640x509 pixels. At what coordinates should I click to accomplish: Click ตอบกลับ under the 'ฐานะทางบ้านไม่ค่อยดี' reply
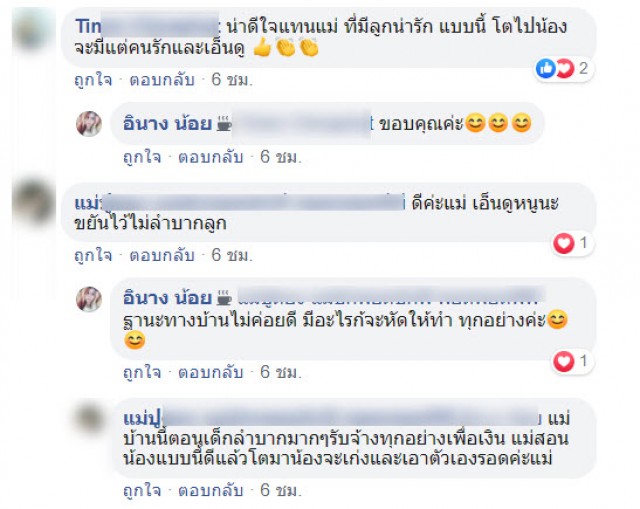[211, 372]
